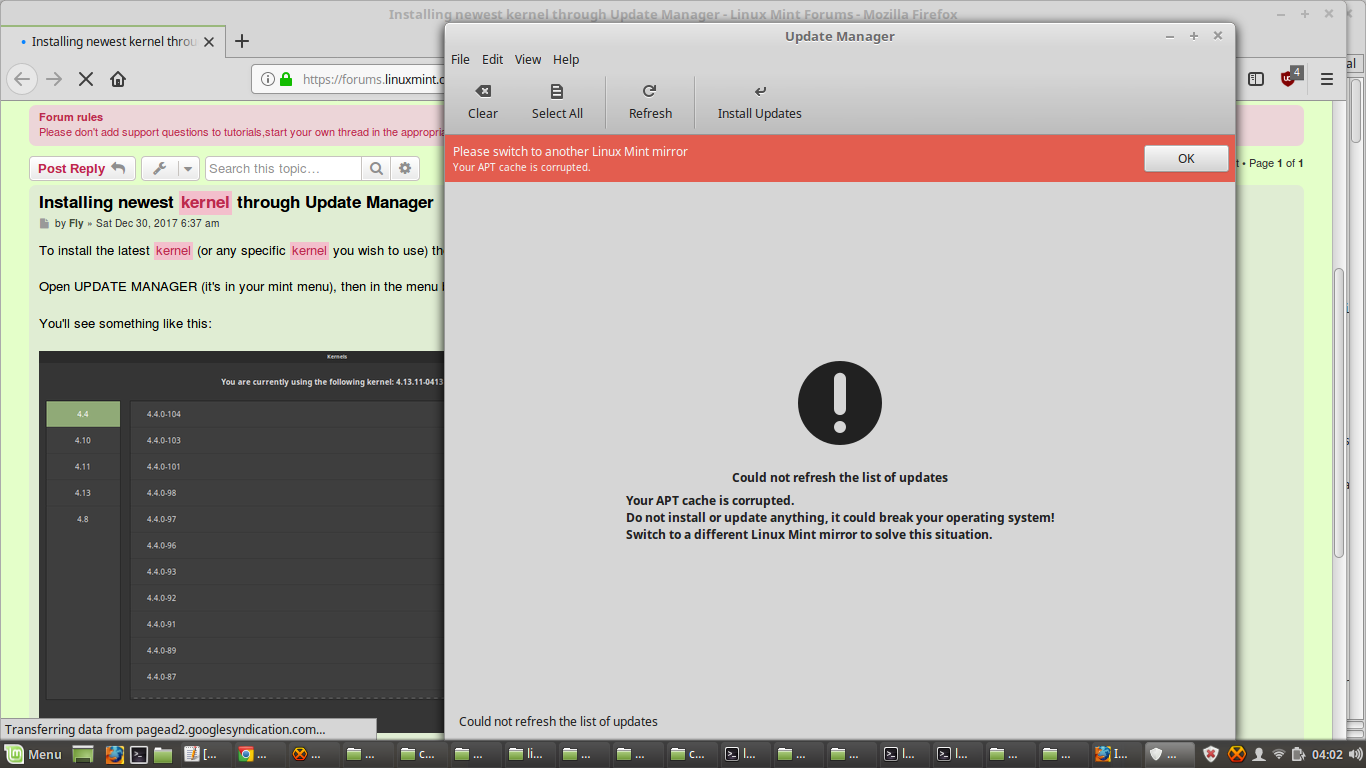
Task: Click the Firefox page vertical scrollbar
Action: (1340, 415)
